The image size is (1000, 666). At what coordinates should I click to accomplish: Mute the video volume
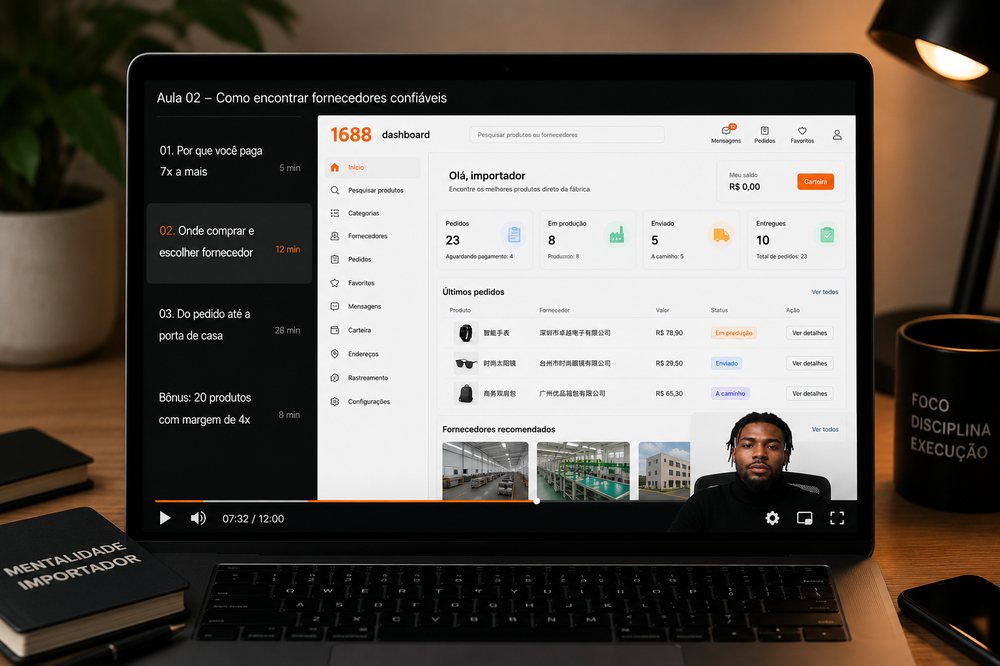(x=198, y=518)
